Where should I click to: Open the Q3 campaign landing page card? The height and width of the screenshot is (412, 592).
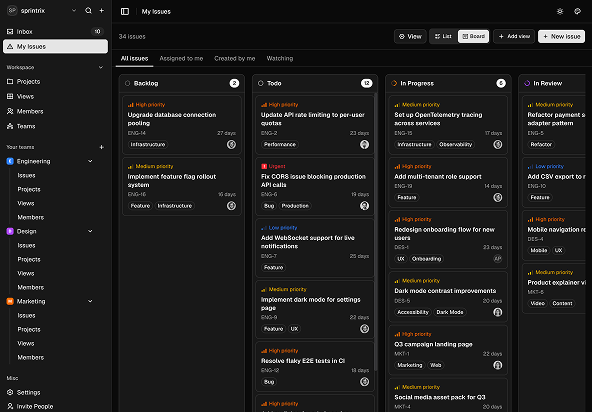click(x=448, y=350)
